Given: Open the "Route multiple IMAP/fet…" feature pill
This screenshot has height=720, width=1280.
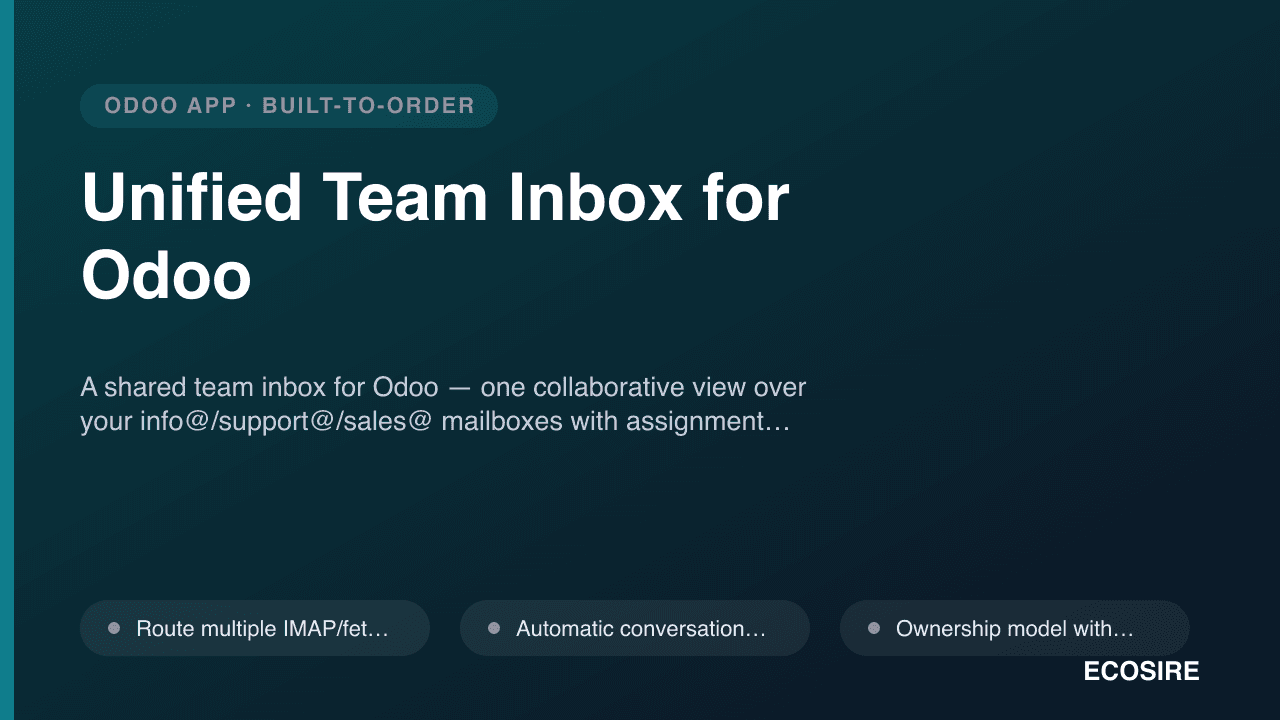Looking at the screenshot, I should 255,628.
